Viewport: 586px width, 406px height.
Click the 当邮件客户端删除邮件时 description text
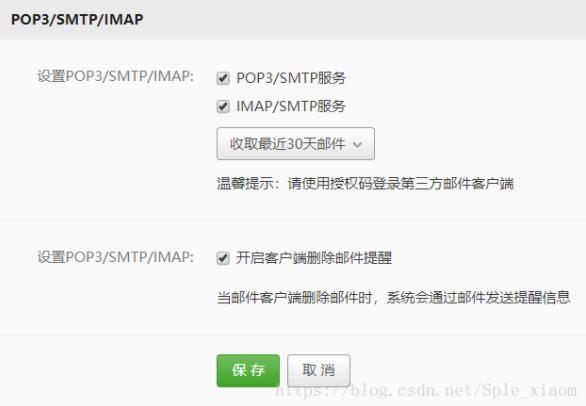point(294,298)
